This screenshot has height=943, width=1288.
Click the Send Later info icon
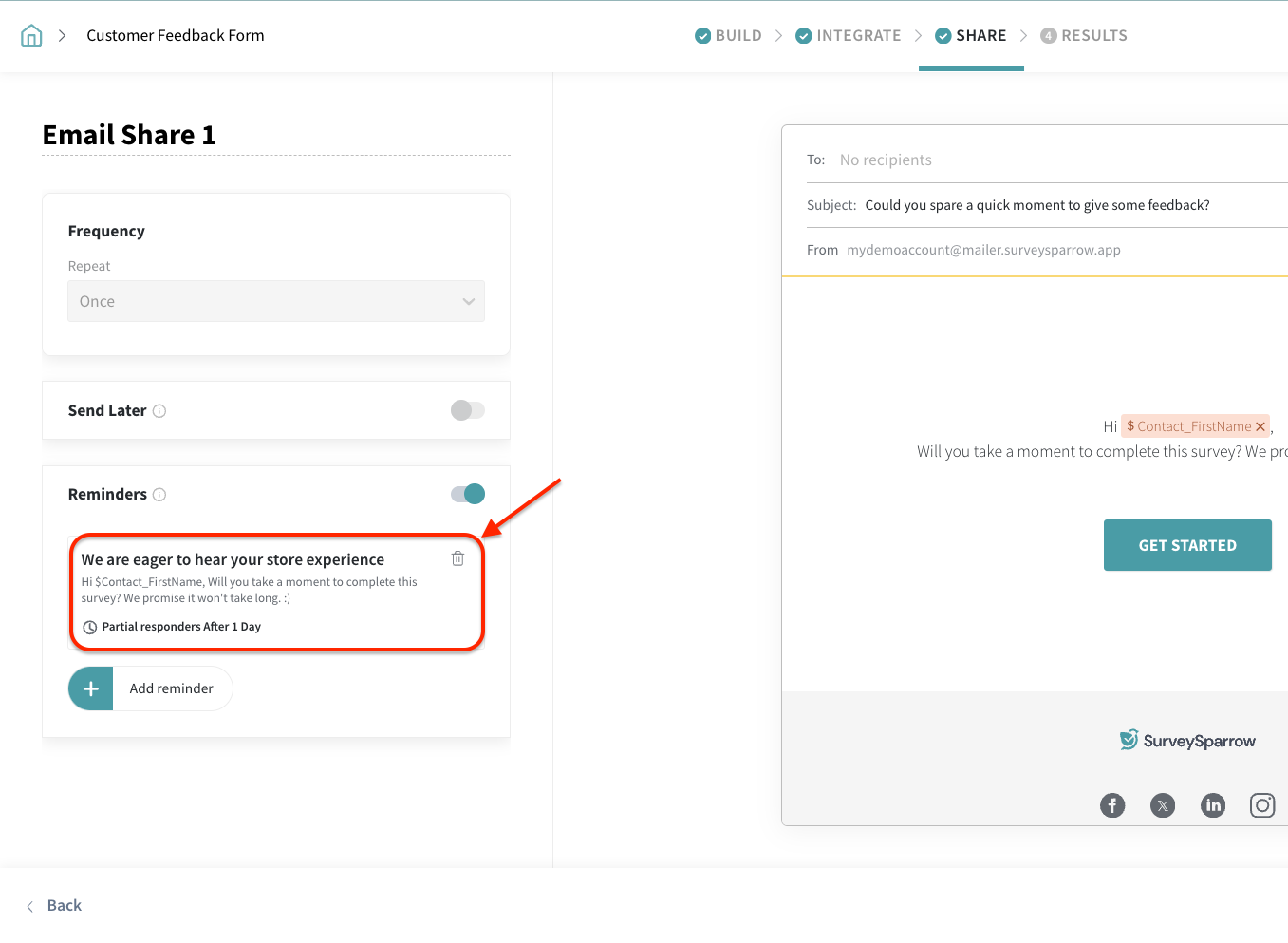(159, 411)
